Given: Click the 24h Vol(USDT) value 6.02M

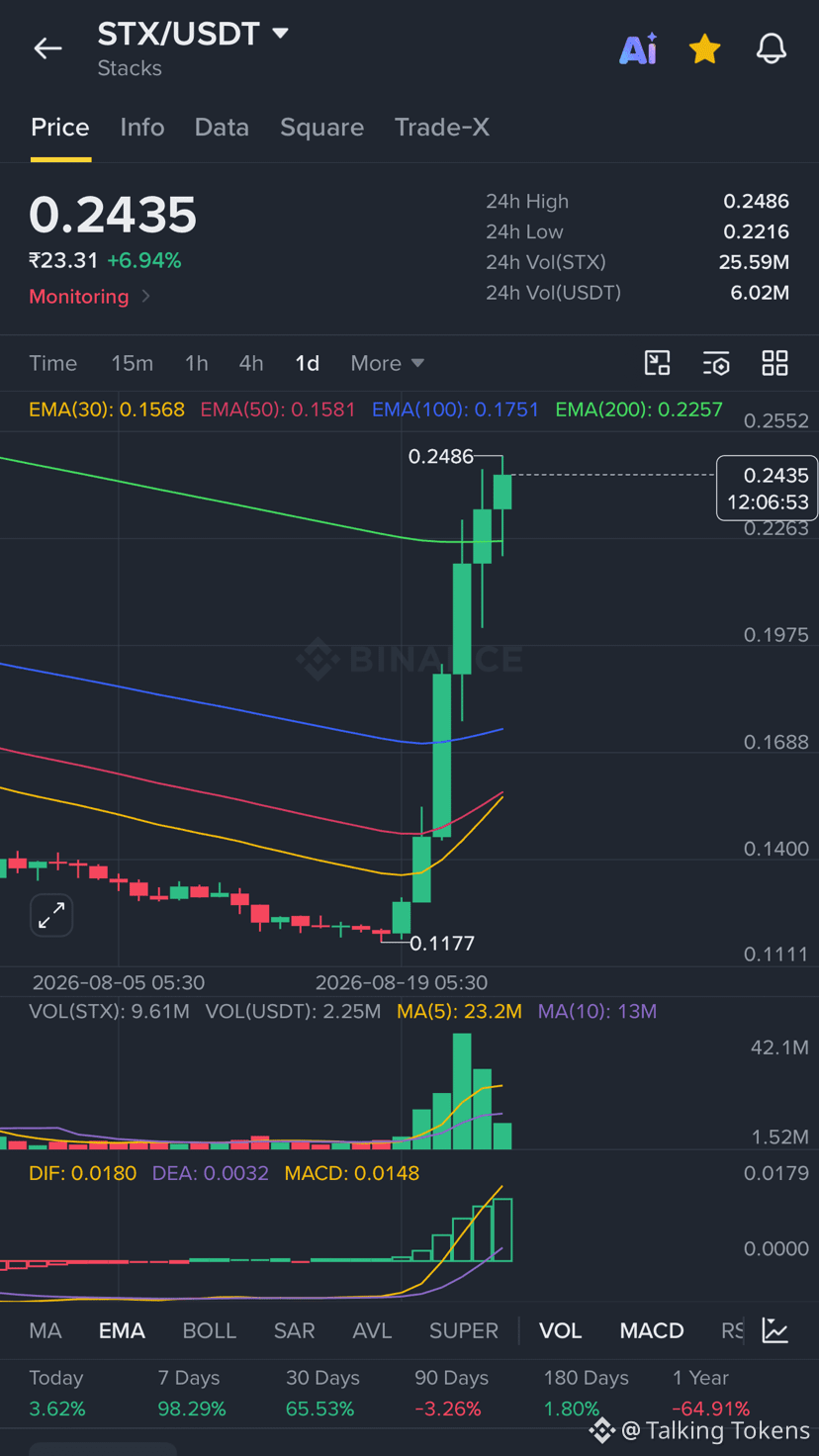Looking at the screenshot, I should point(760,294).
